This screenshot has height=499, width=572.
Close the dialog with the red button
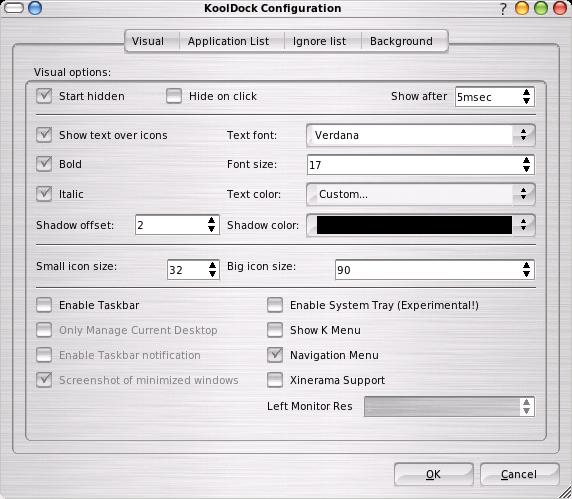coord(560,8)
